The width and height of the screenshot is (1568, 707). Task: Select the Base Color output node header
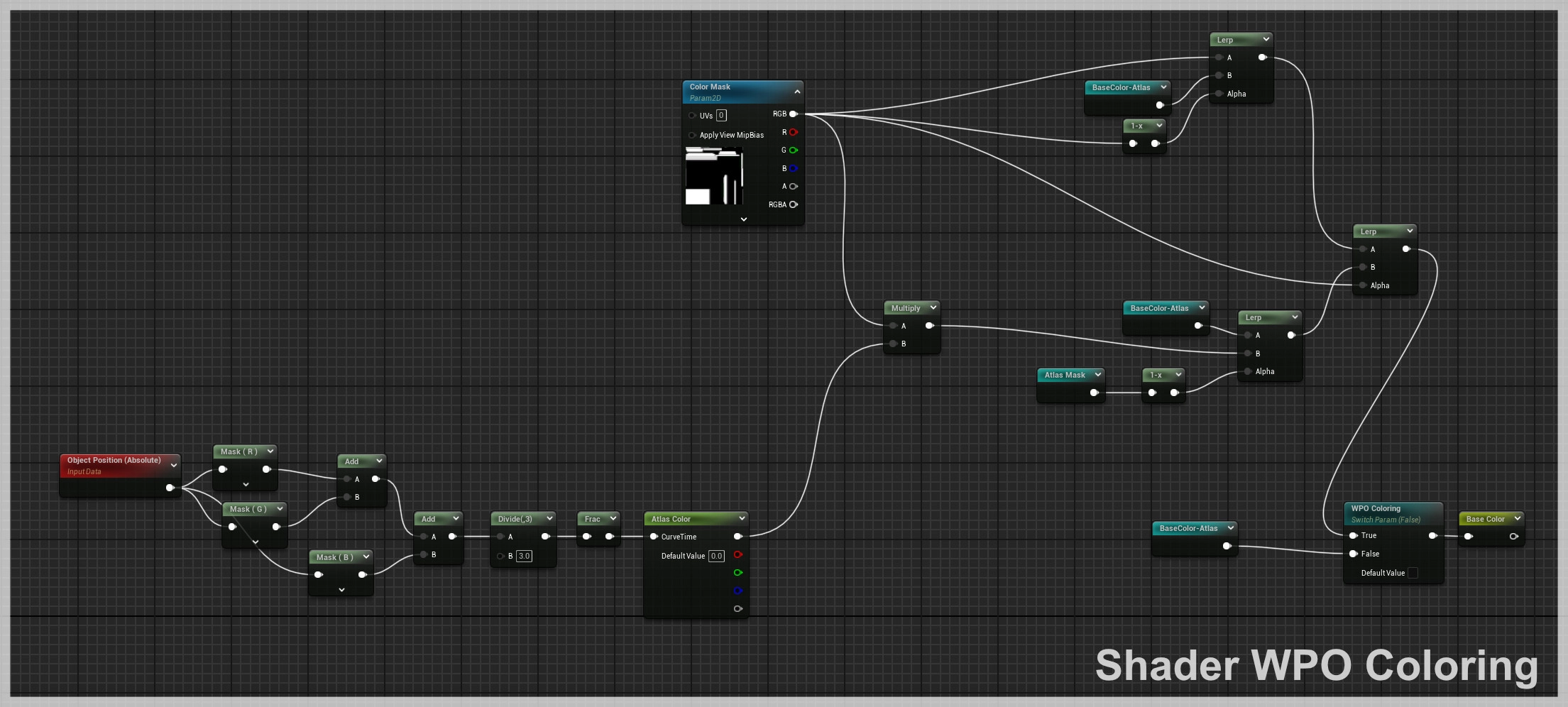pos(1484,519)
